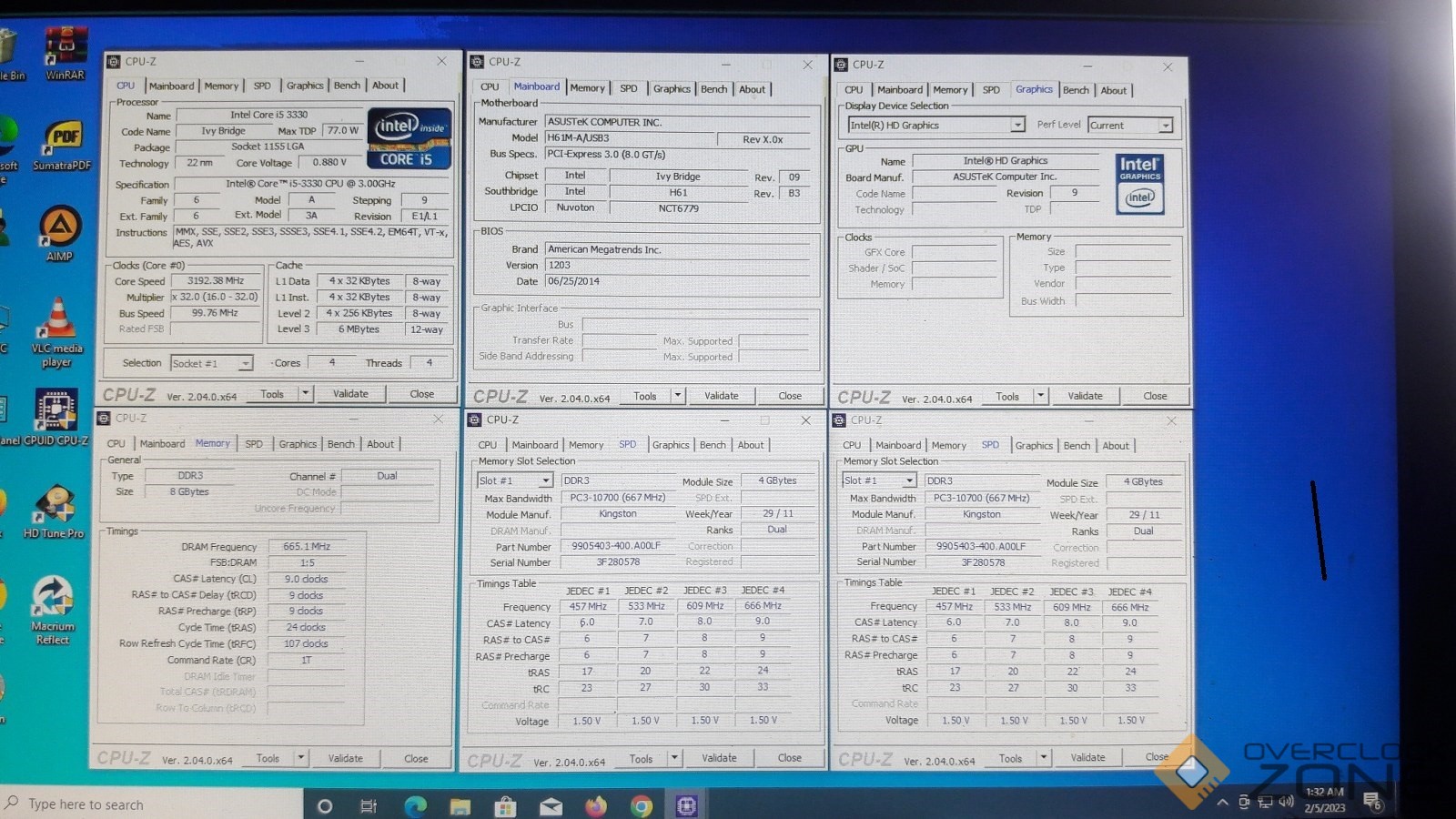Switch to Bench tab in the CPU window
Viewport: 1456px width, 819px height.
coord(347,86)
